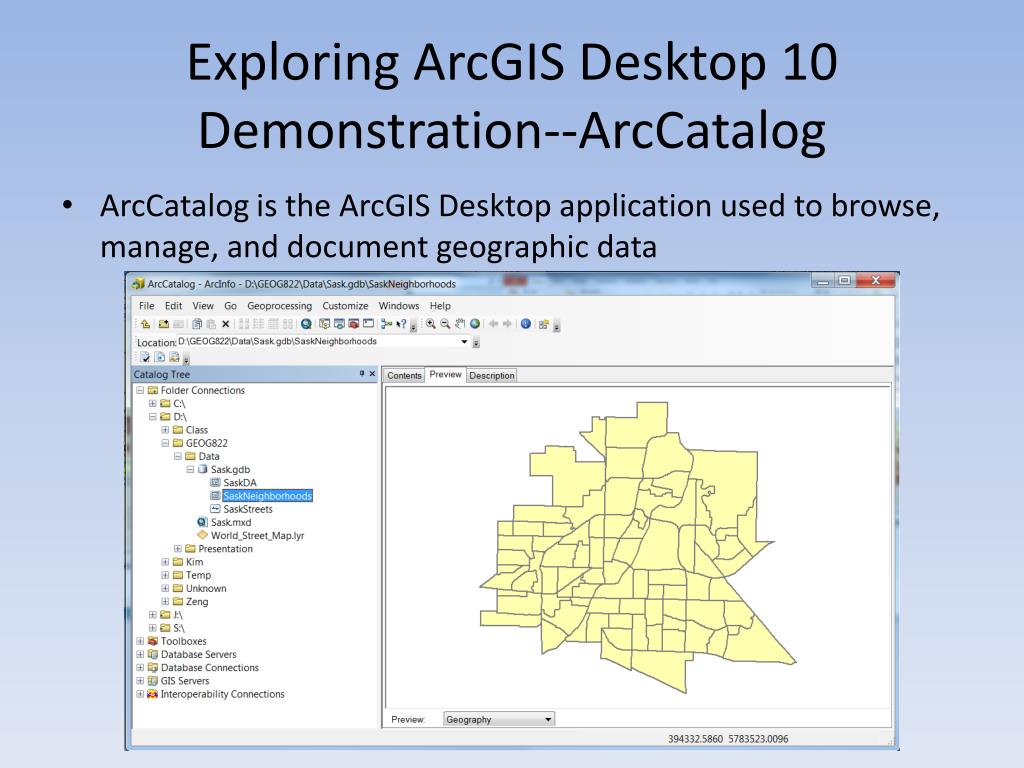Select the Zoom Out tool
The width and height of the screenshot is (1024, 768).
pos(445,324)
